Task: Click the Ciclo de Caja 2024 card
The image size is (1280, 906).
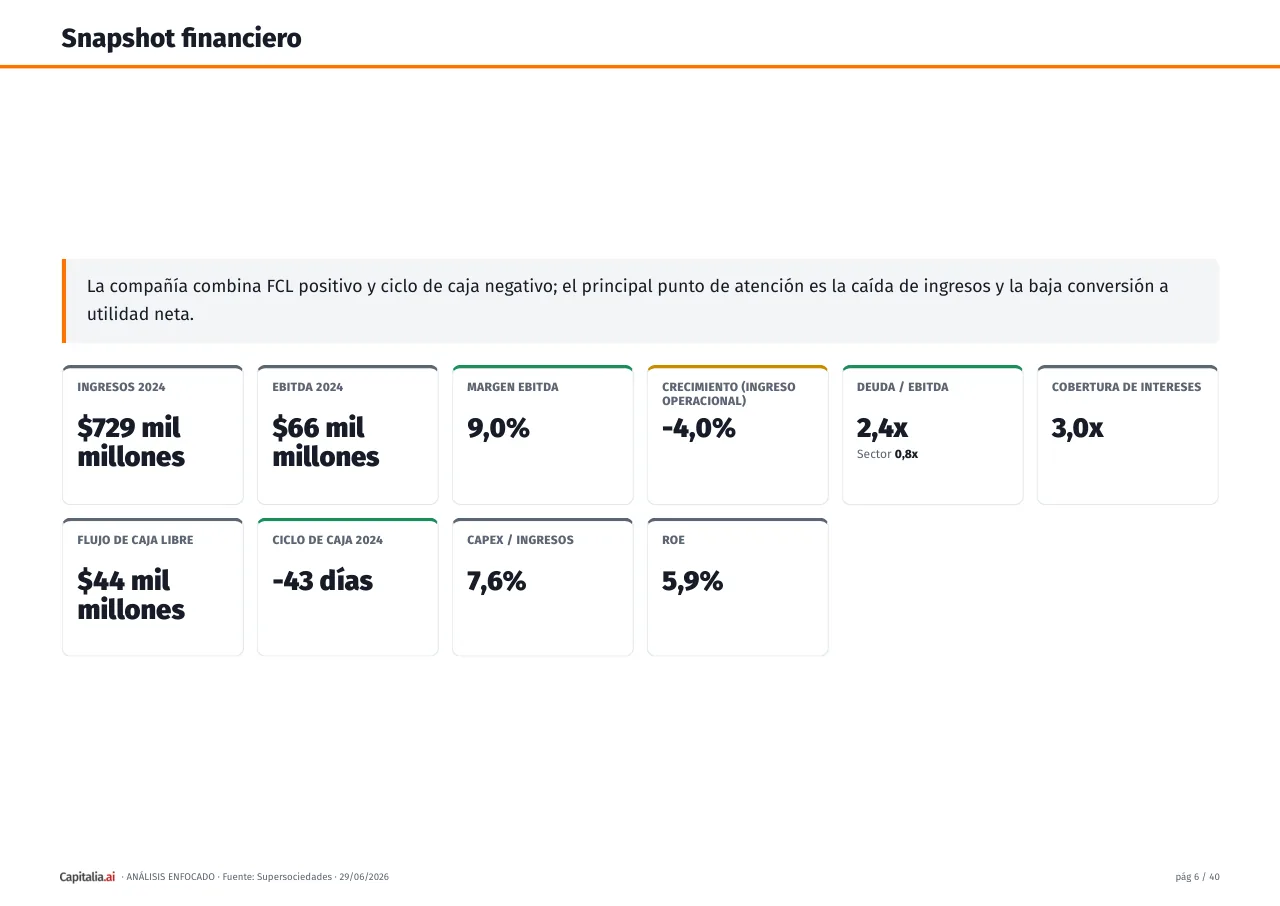Action: (x=348, y=587)
